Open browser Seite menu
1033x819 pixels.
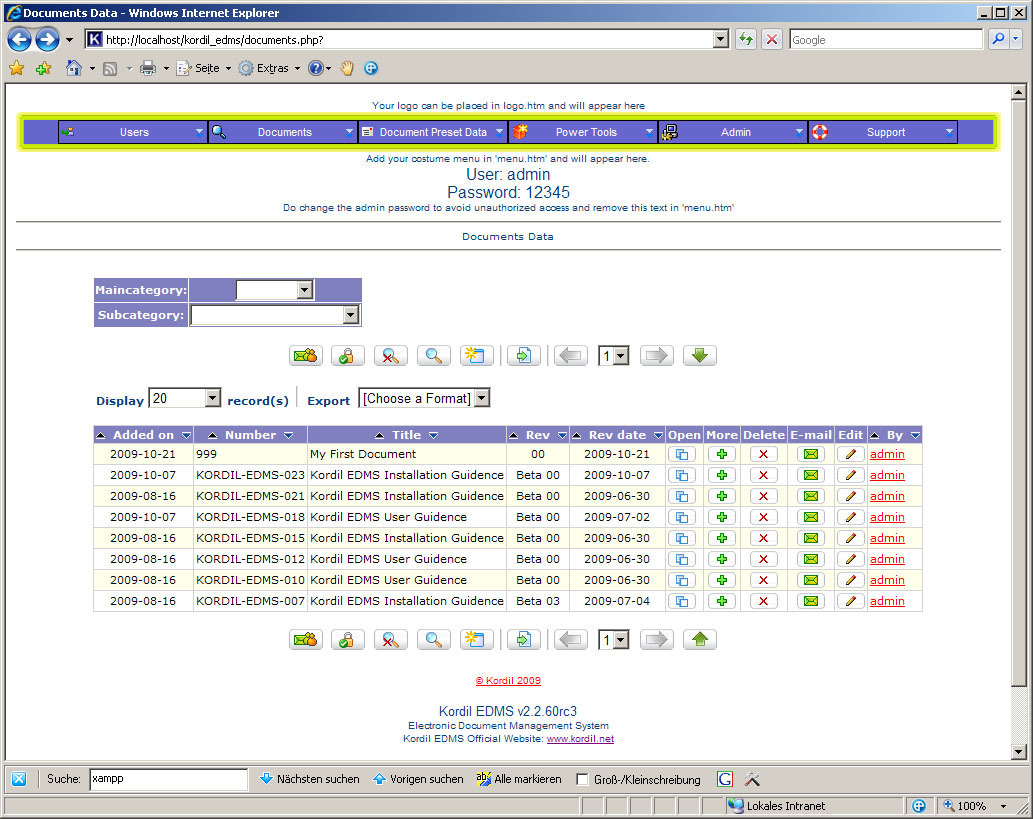204,68
